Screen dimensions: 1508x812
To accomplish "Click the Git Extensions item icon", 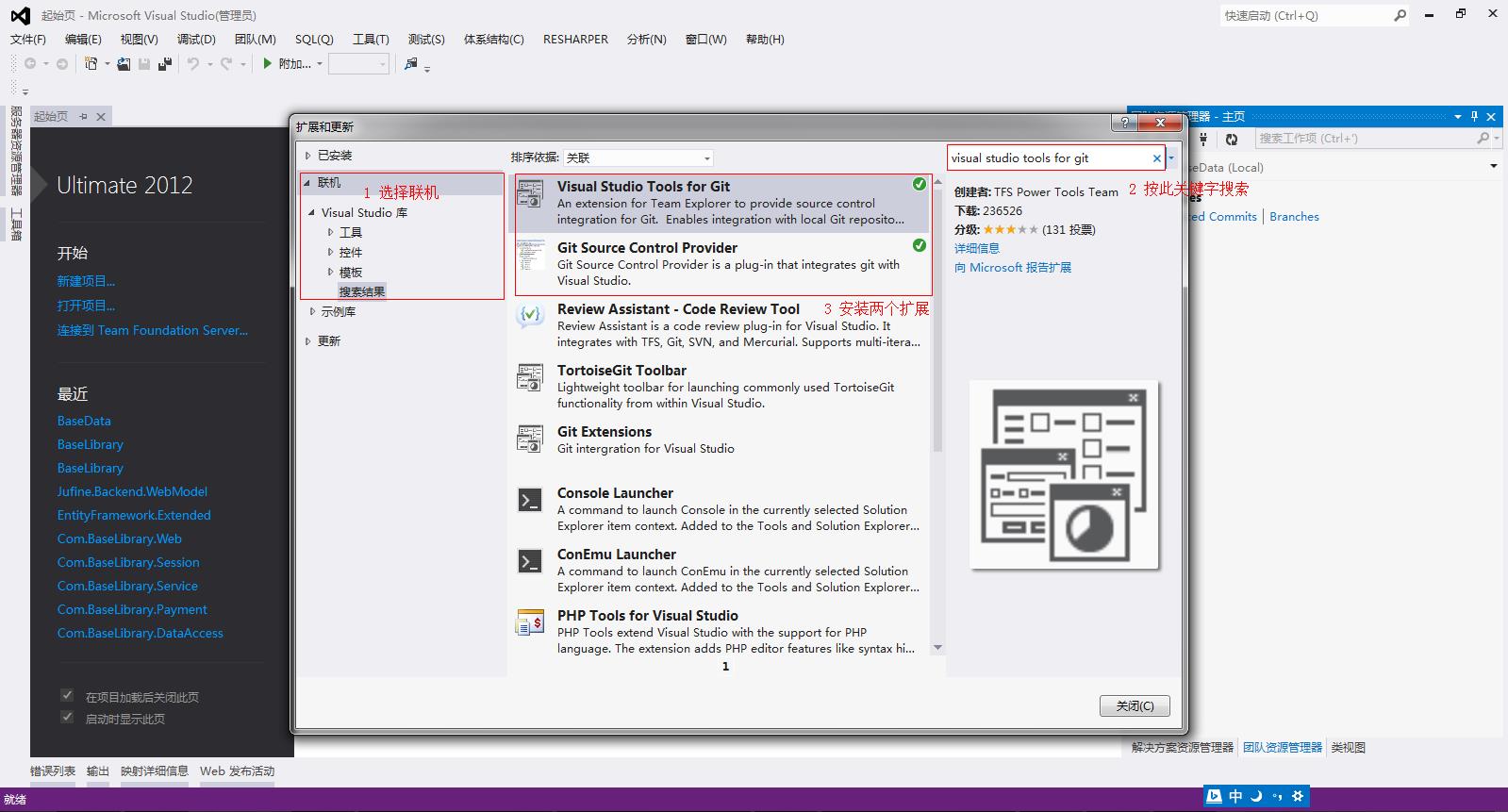I will 530,439.
